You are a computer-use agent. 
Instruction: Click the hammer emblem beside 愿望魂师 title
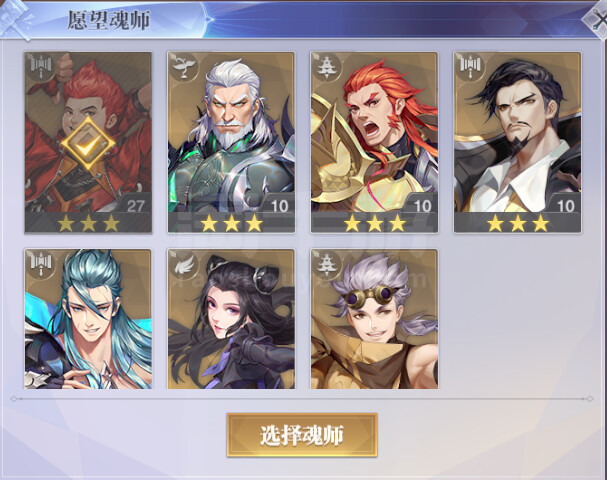[x=15, y=19]
